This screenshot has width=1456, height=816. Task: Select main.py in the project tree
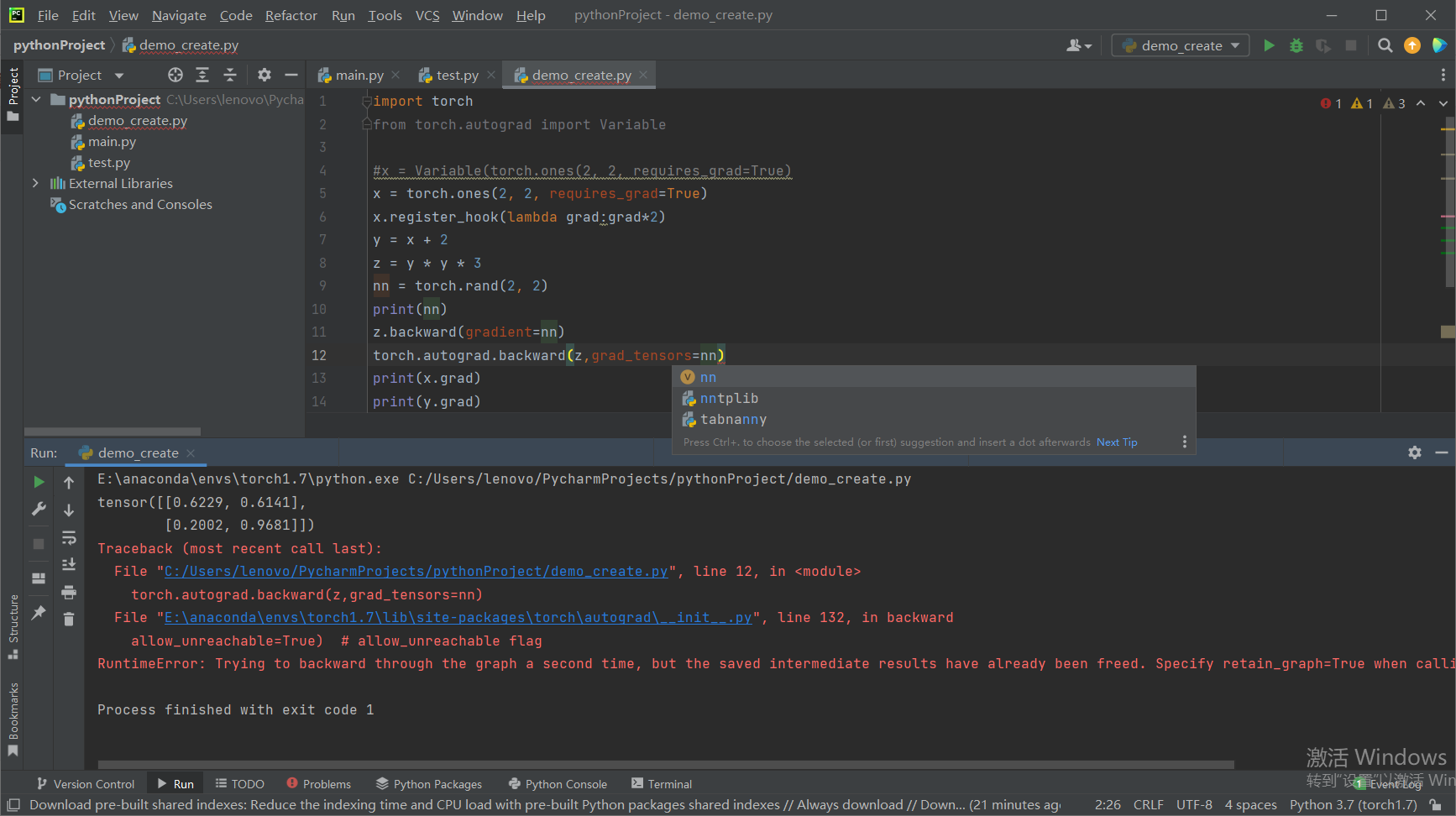(x=112, y=141)
